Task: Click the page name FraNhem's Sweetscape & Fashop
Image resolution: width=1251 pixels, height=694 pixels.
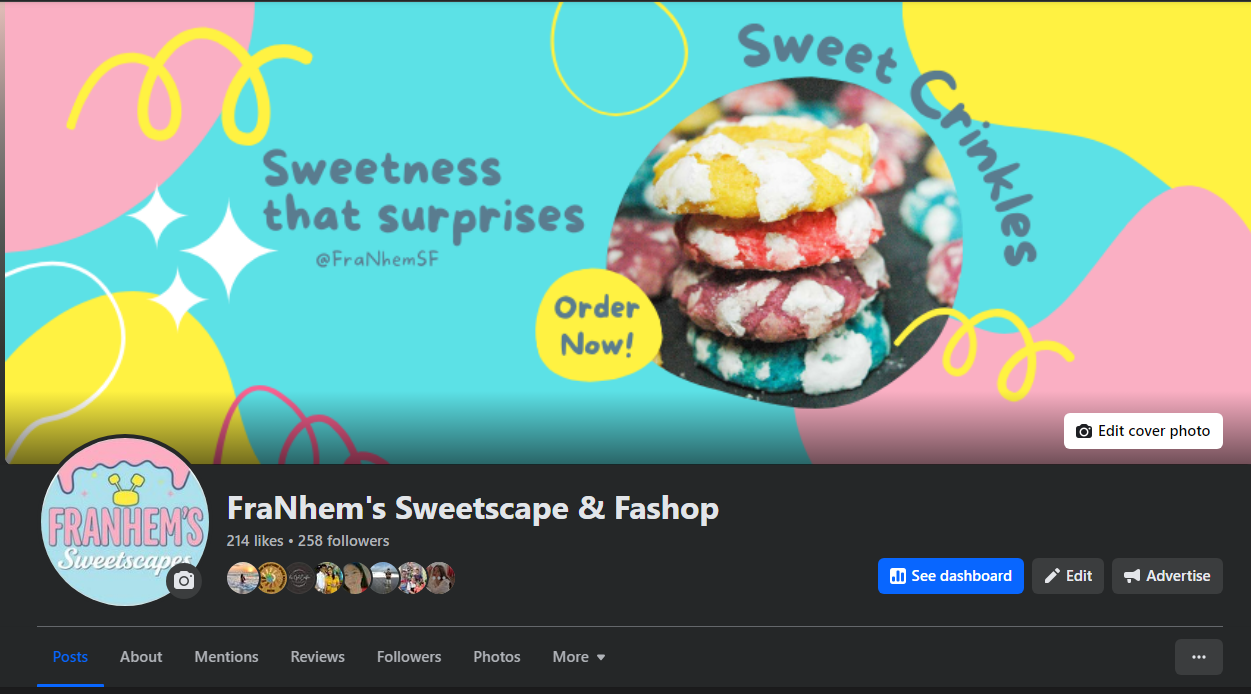Action: pyautogui.click(x=473, y=508)
